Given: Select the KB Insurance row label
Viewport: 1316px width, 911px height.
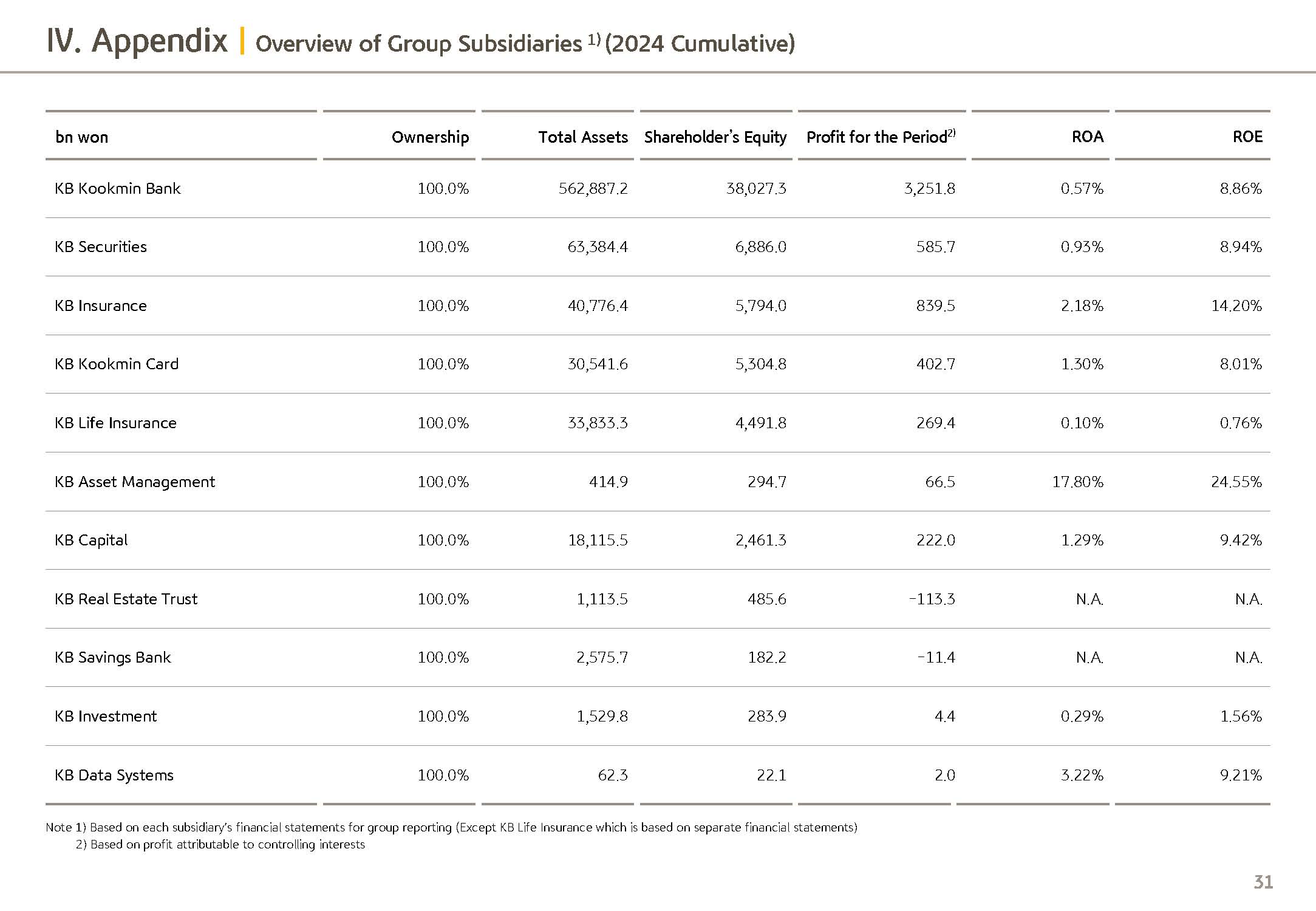Looking at the screenshot, I should point(100,305).
